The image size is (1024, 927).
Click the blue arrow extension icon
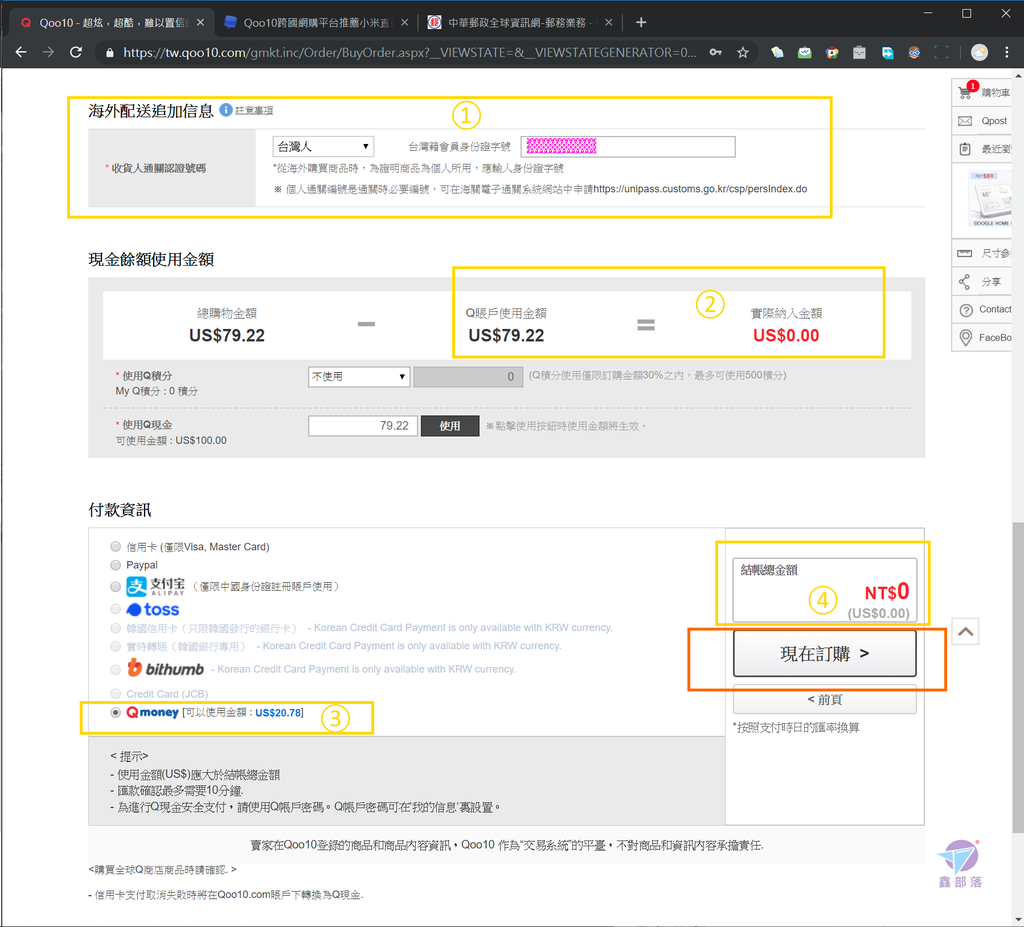click(887, 52)
